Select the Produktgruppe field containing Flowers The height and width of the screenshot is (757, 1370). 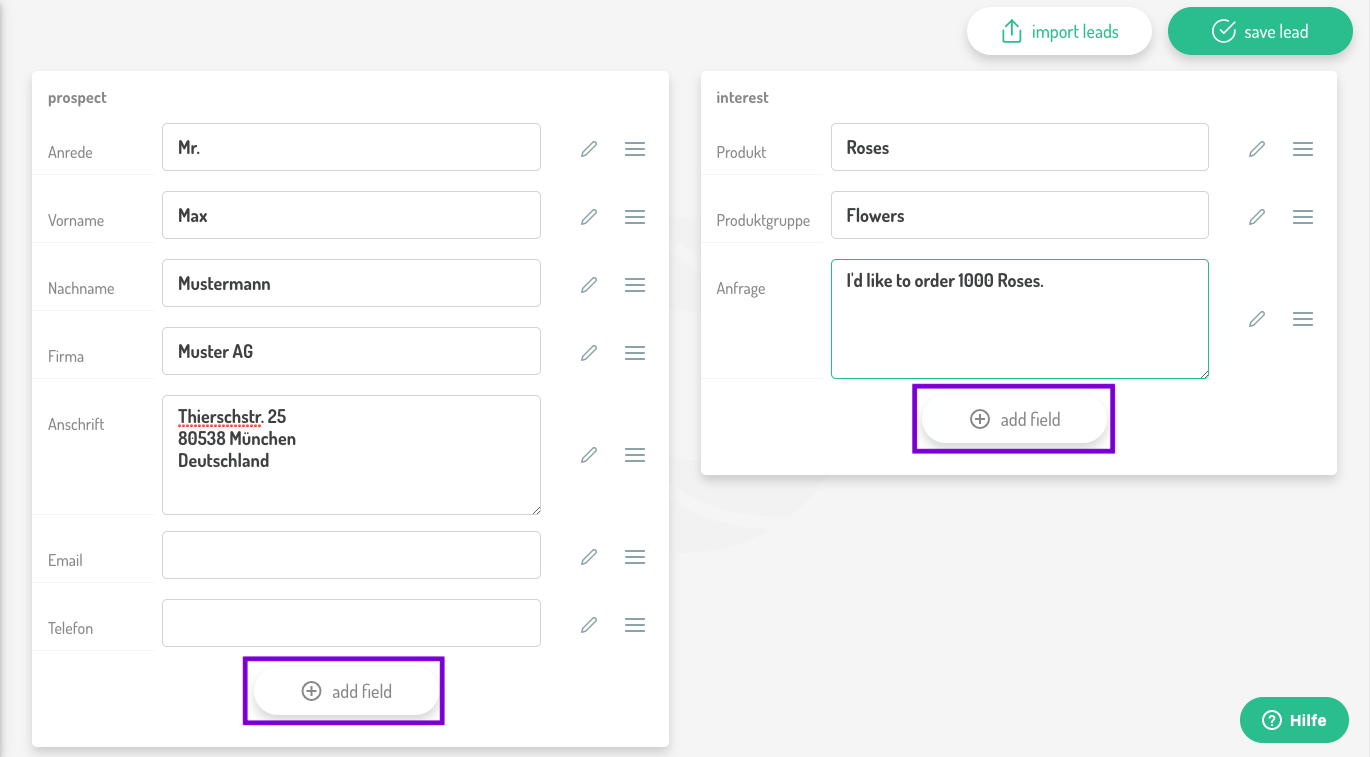click(x=1019, y=215)
